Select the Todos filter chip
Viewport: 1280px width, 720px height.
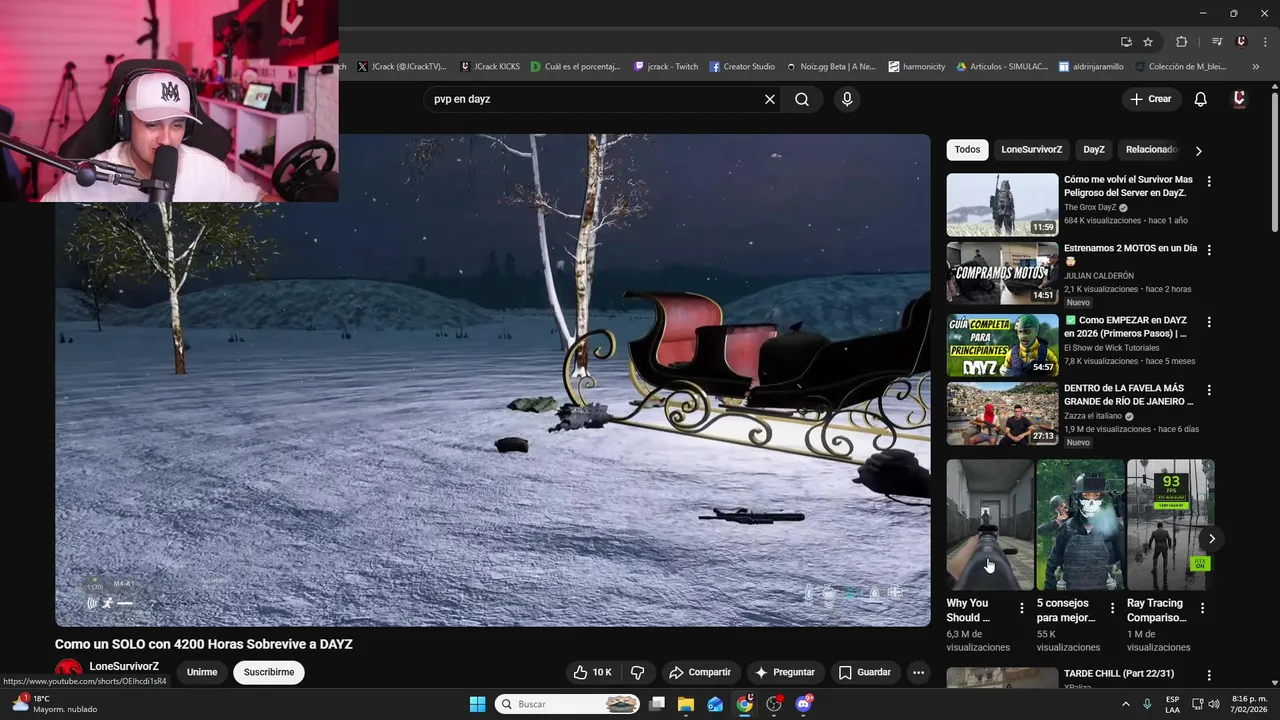click(x=967, y=149)
